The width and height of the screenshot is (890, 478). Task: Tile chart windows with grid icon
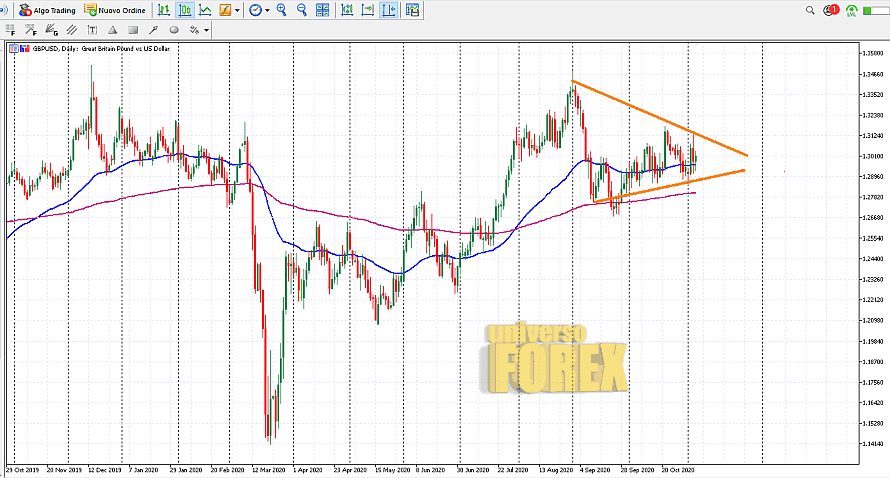322,10
